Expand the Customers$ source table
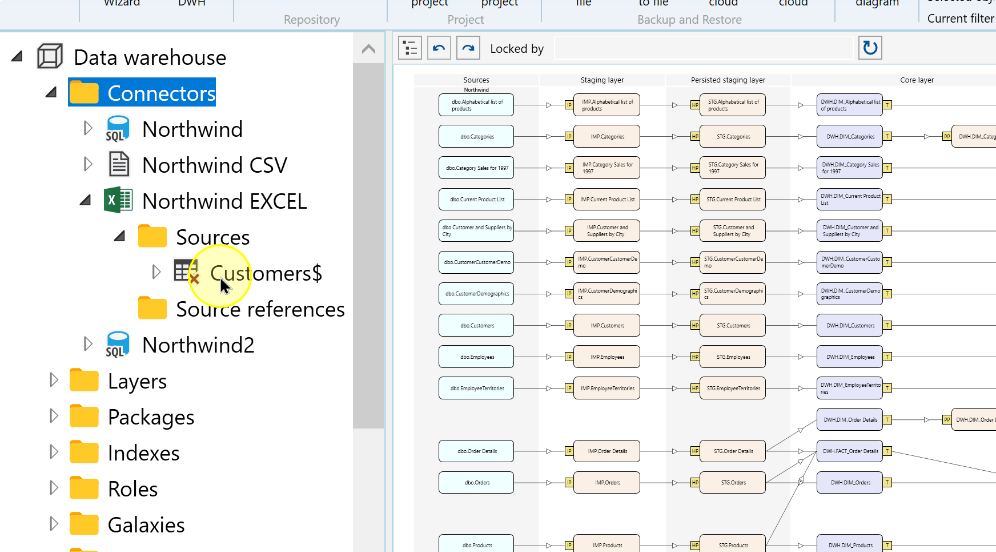 156,272
